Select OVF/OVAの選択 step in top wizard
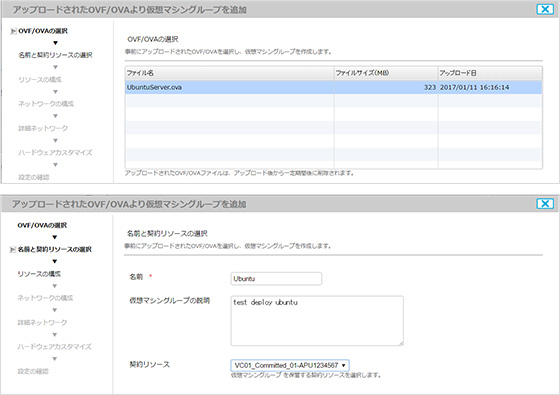 point(43,31)
